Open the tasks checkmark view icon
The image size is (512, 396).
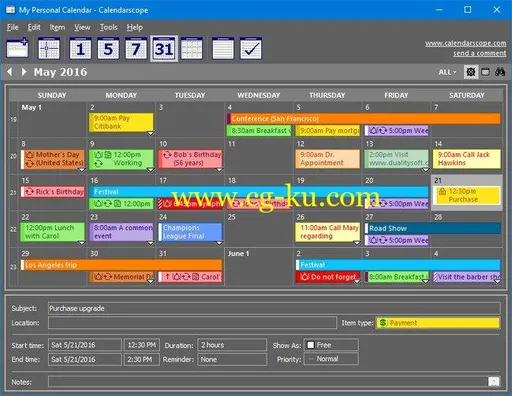(251, 49)
